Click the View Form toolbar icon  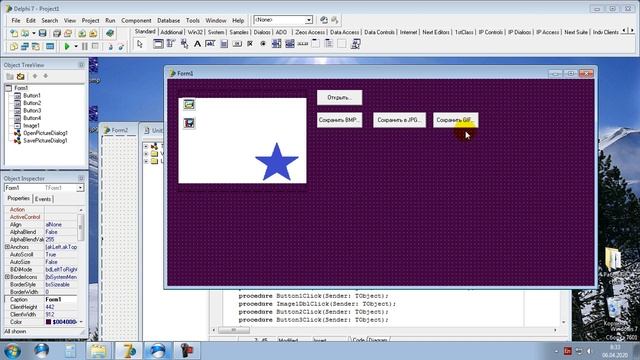[x=25, y=47]
